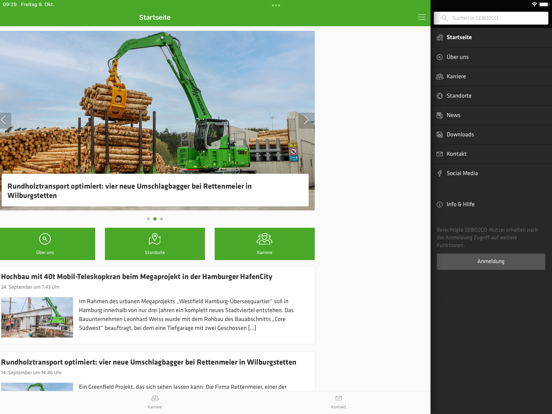Show previous slide with left carousel arrow
Screen dimensions: 552x414
5,120
